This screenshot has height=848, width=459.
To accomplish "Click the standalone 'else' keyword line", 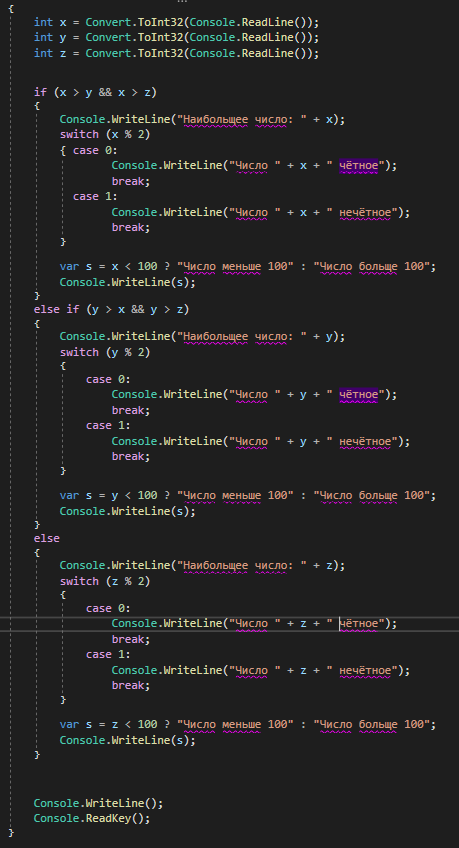I will pyautogui.click(x=46, y=538).
